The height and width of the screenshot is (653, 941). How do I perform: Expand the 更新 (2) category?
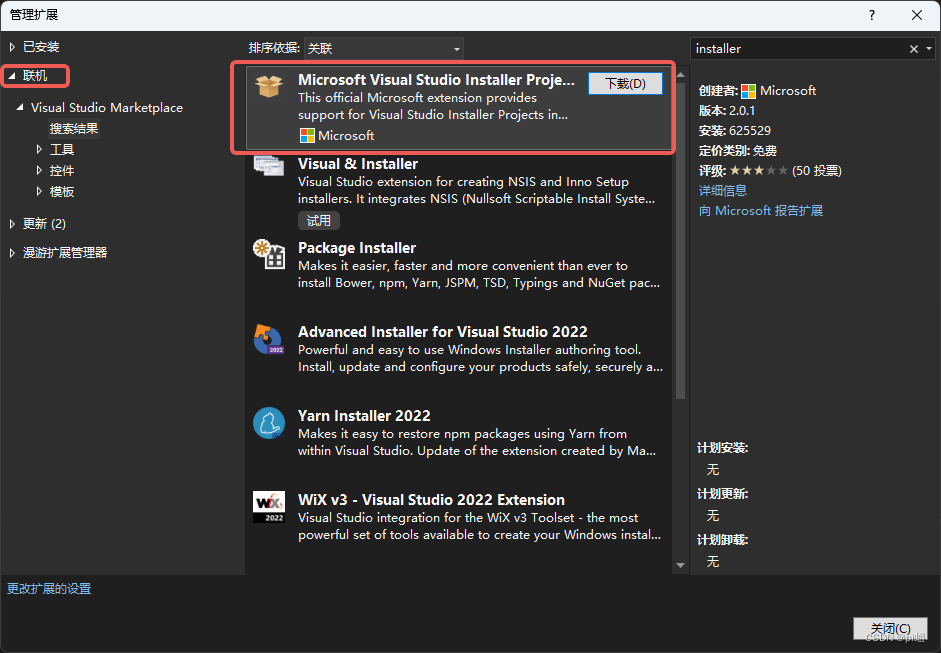tap(12, 224)
